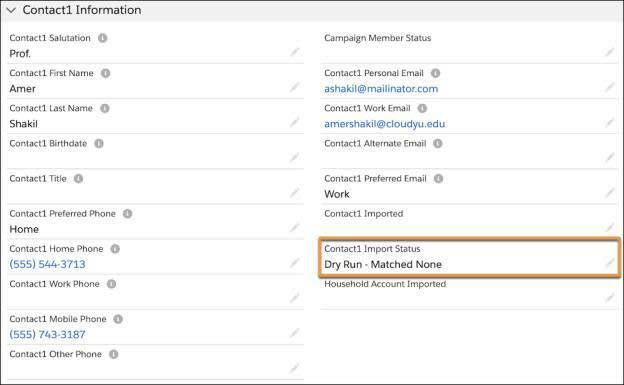This screenshot has width=624, height=385.
Task: Select the last name value 'Shakil'
Action: (23, 124)
